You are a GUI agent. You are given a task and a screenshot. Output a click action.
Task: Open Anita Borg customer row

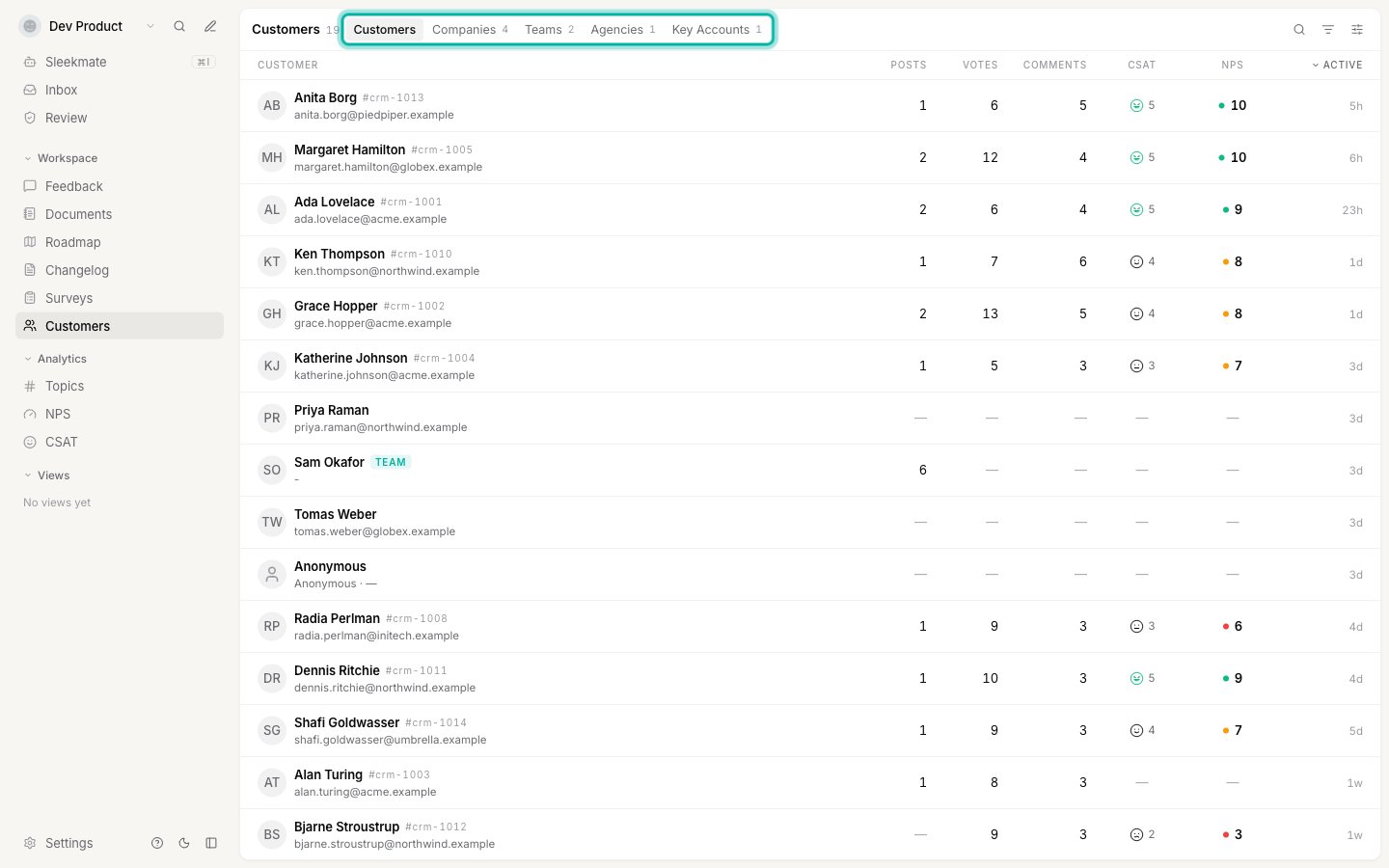pos(810,106)
